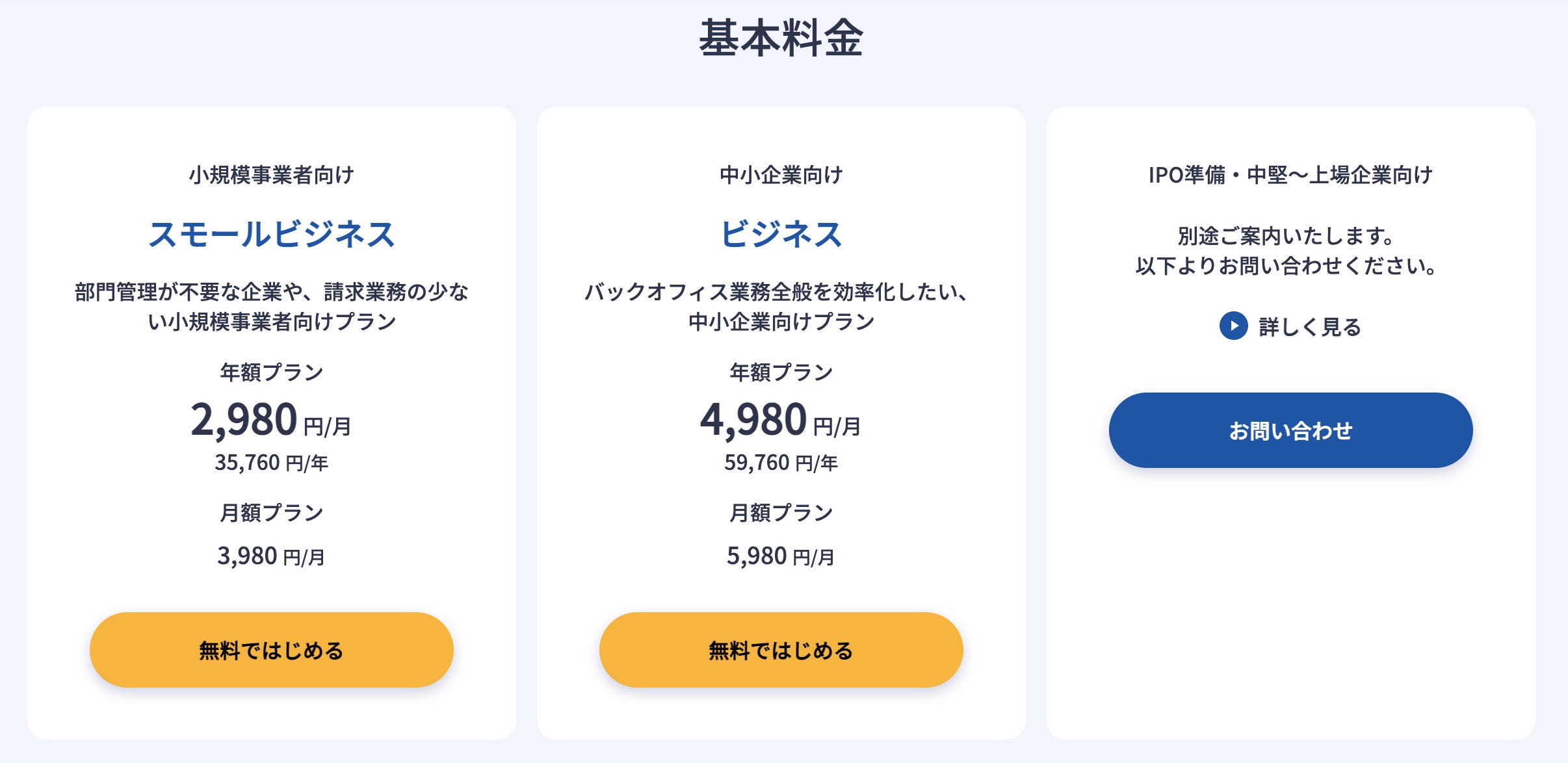
Task: Click the 小規模事業者向け label
Action: click(272, 175)
